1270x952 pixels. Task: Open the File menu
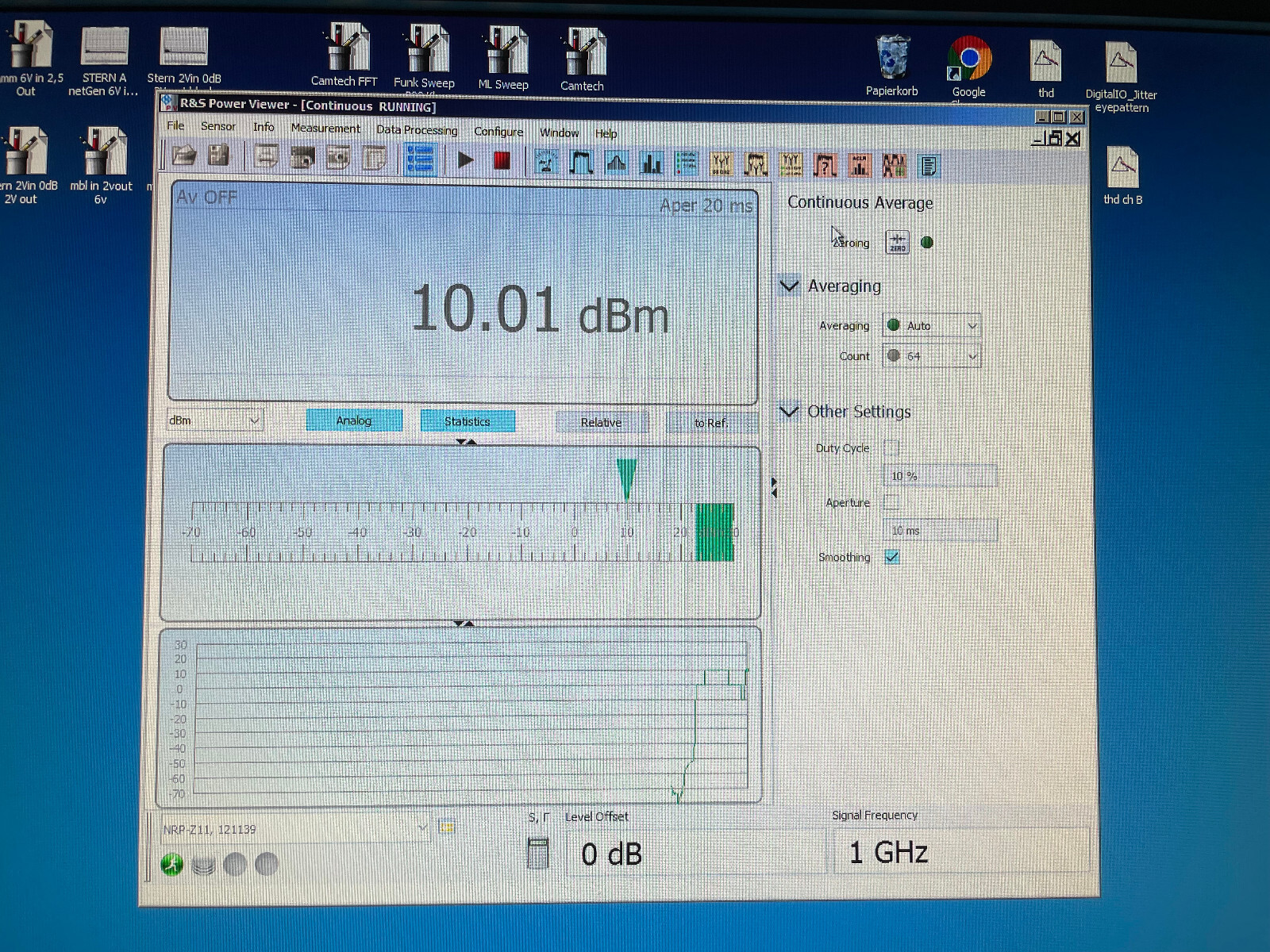point(175,125)
